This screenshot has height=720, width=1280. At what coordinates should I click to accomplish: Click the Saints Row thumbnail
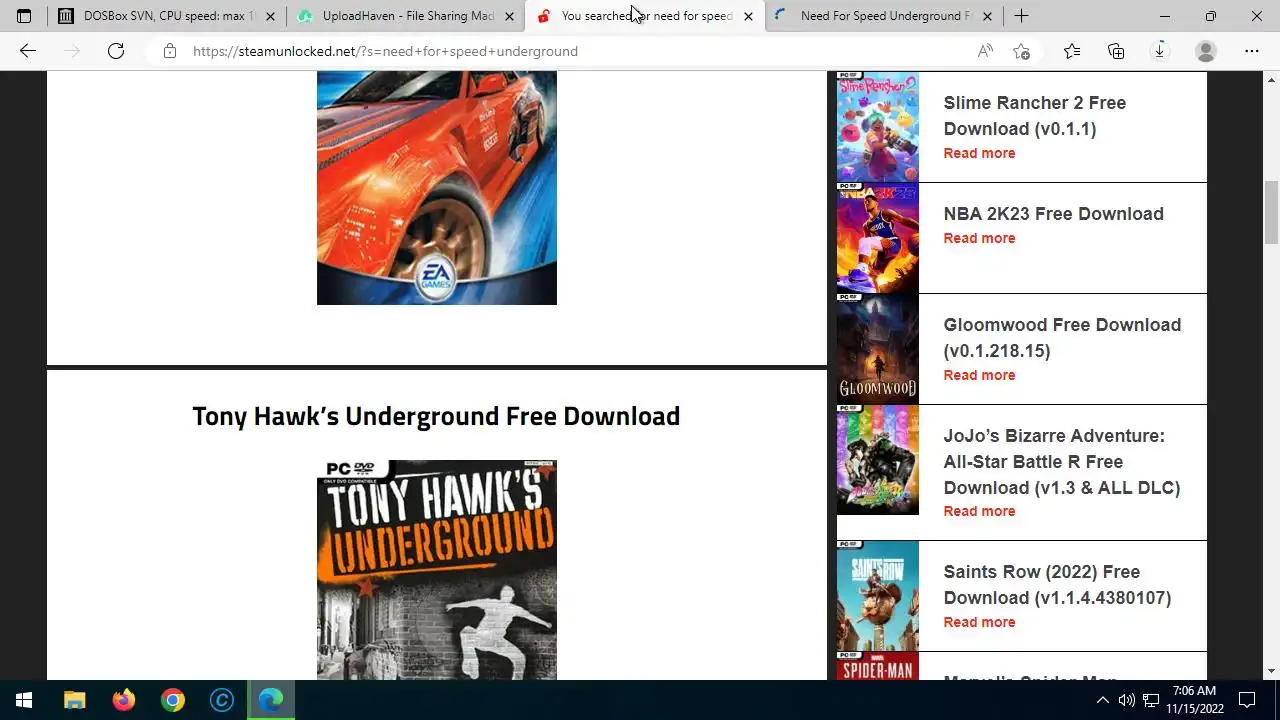coord(878,596)
